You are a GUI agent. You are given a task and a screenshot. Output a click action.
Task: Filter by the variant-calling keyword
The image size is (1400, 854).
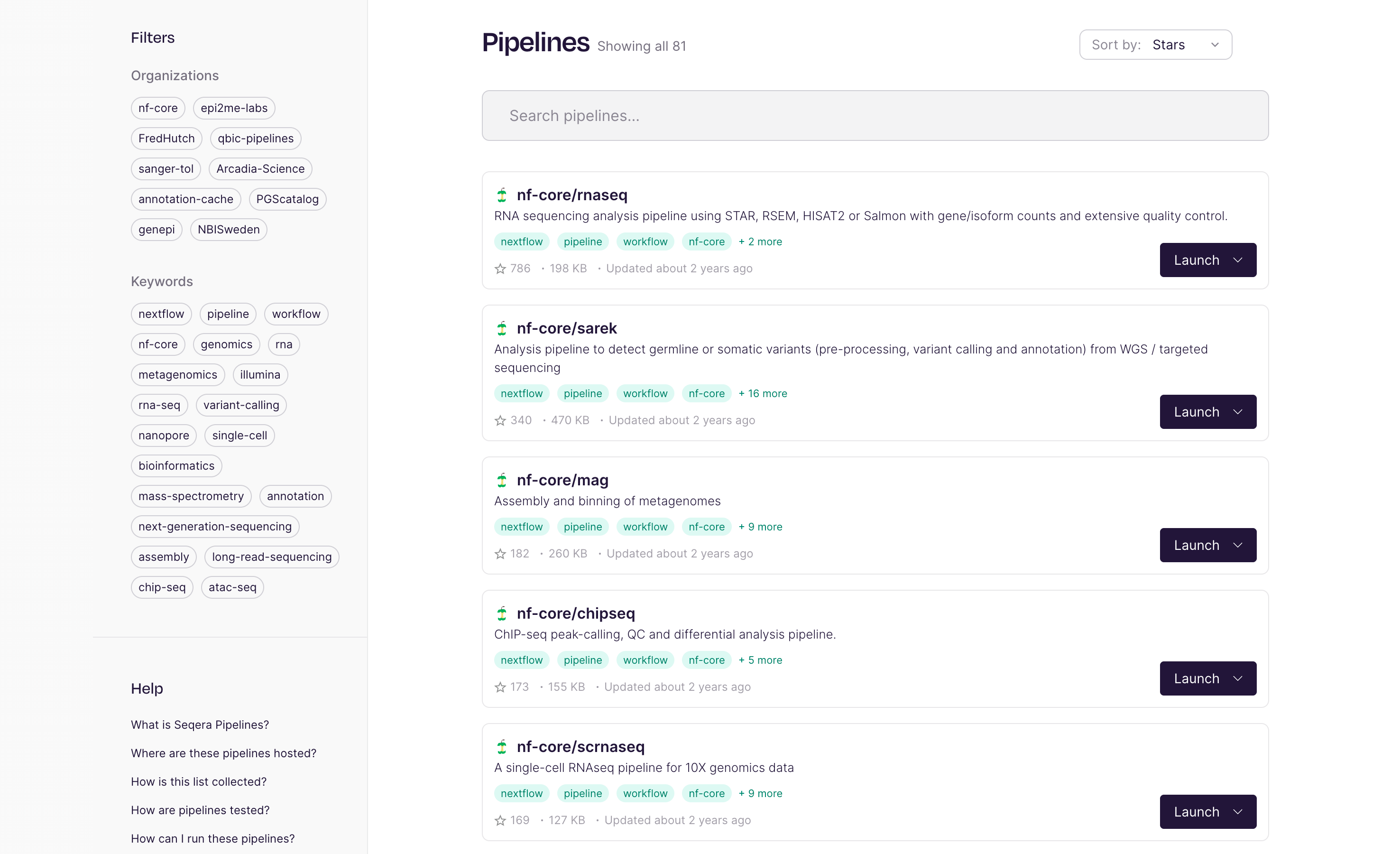(x=241, y=405)
